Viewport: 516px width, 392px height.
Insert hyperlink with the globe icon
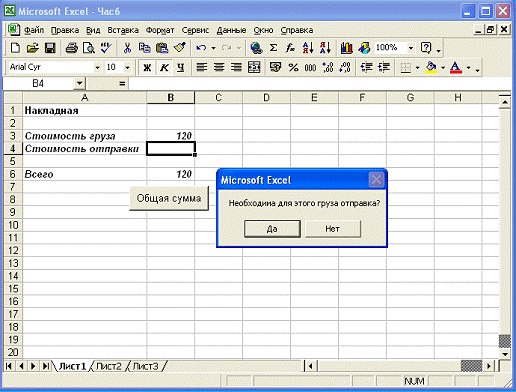(256, 48)
